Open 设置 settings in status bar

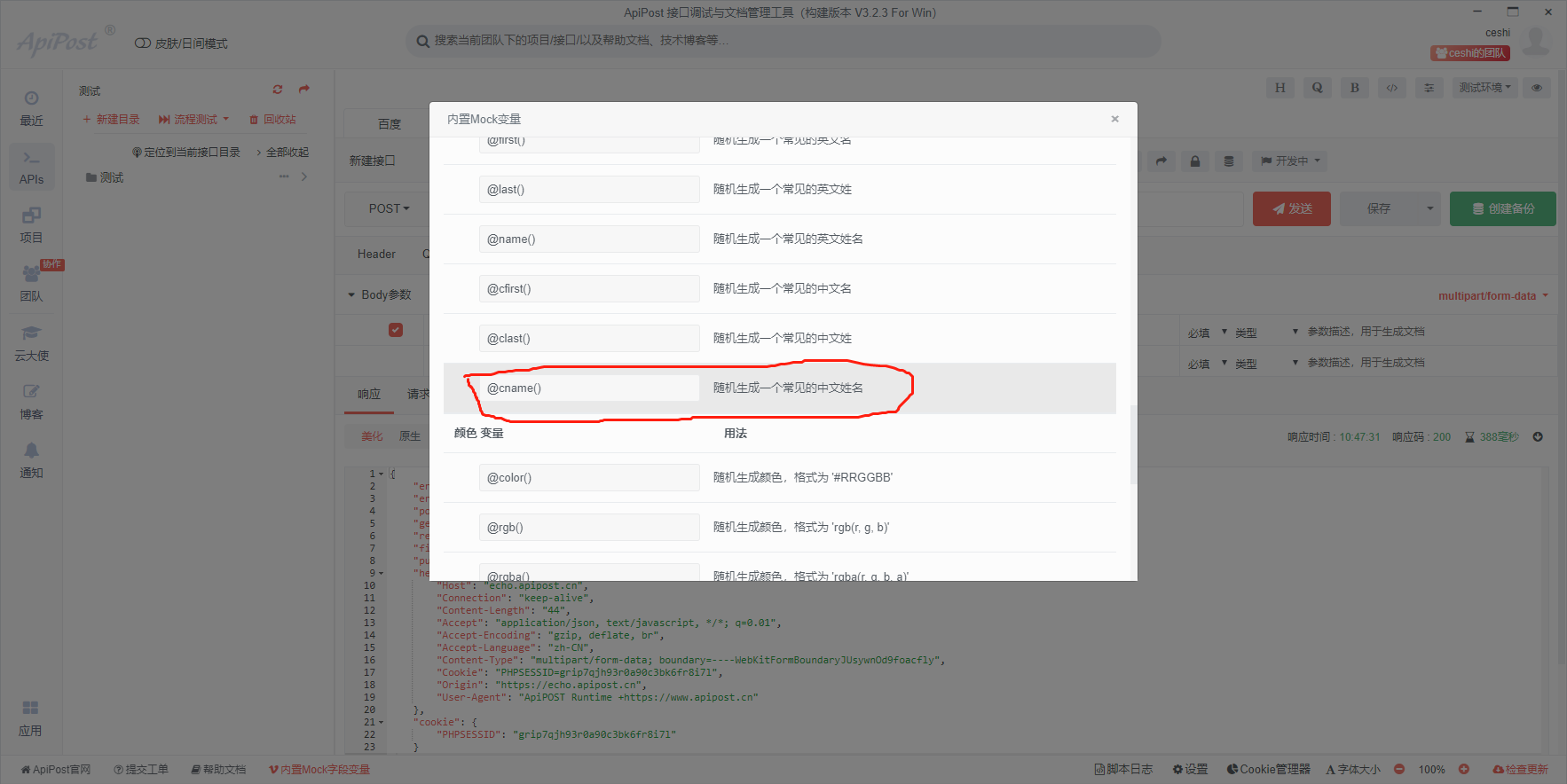tap(1190, 770)
